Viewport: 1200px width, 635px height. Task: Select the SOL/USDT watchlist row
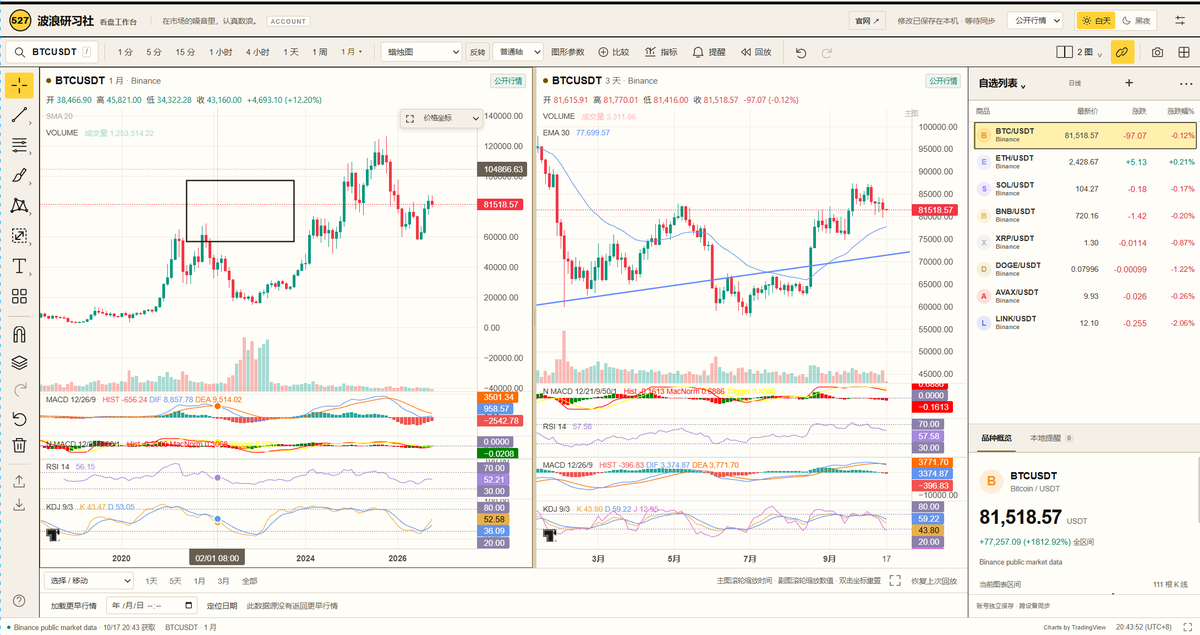point(1084,188)
